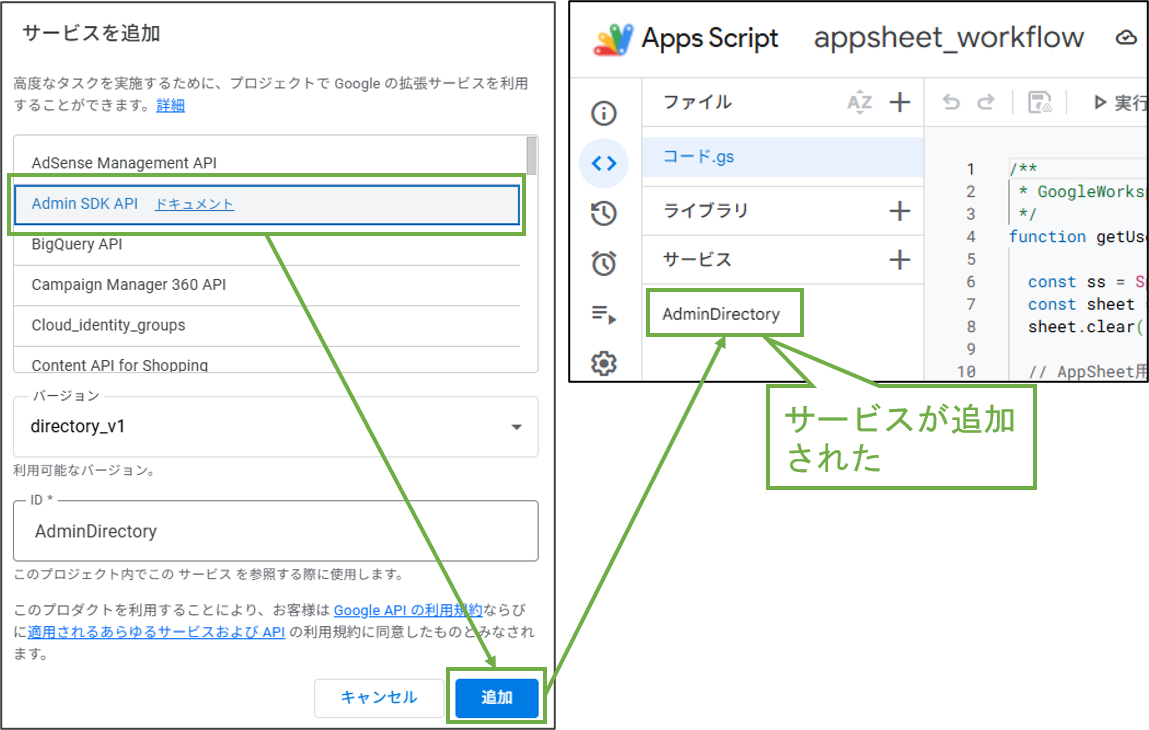
Task: Run the script with 実行 button
Action: tap(1120, 103)
